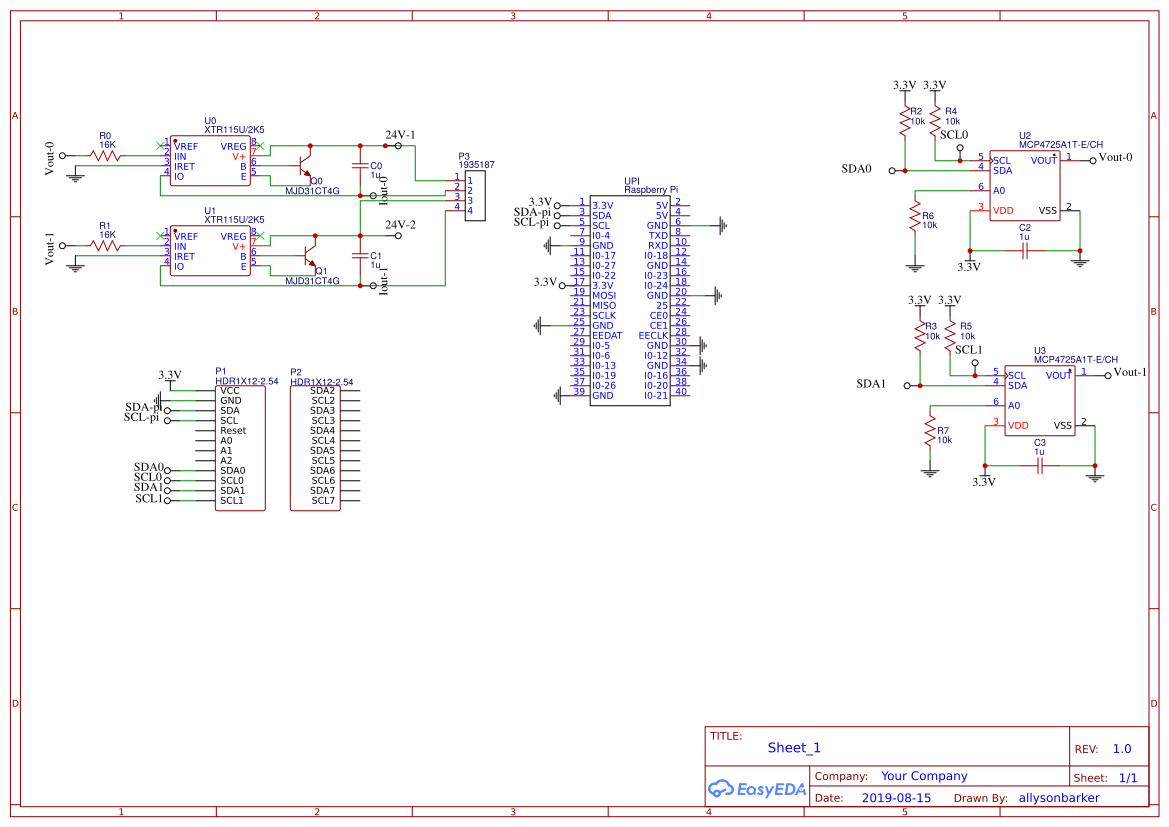Screen dimensions: 1169x827
Task: Click the Sheet_1 title text
Action: click(x=793, y=747)
